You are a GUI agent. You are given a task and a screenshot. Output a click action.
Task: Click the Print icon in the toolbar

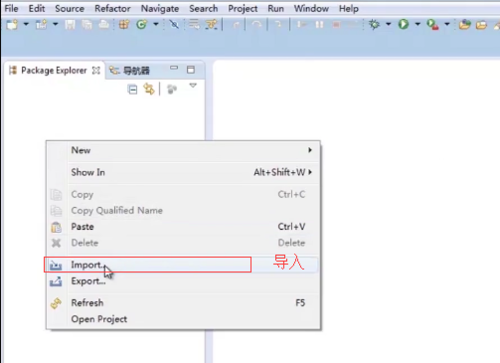pyautogui.click(x=104, y=25)
